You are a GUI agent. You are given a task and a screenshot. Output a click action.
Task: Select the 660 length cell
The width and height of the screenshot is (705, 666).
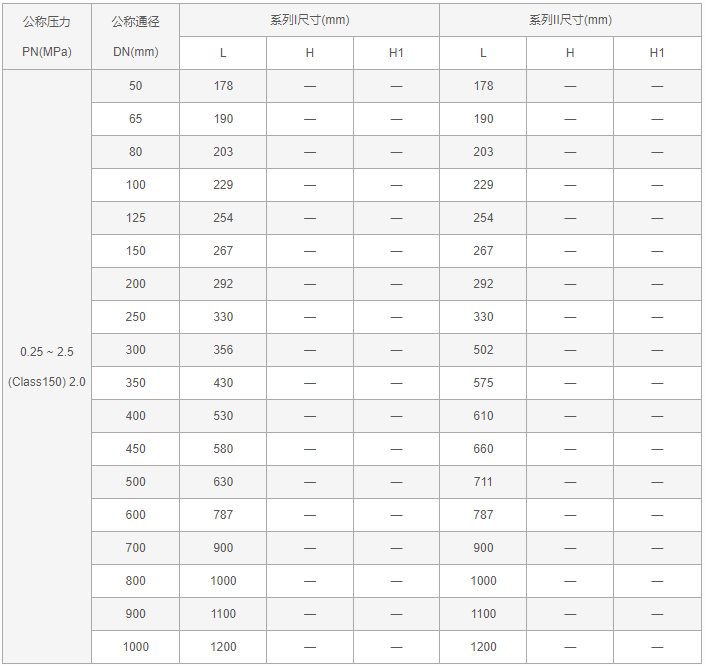(x=483, y=449)
